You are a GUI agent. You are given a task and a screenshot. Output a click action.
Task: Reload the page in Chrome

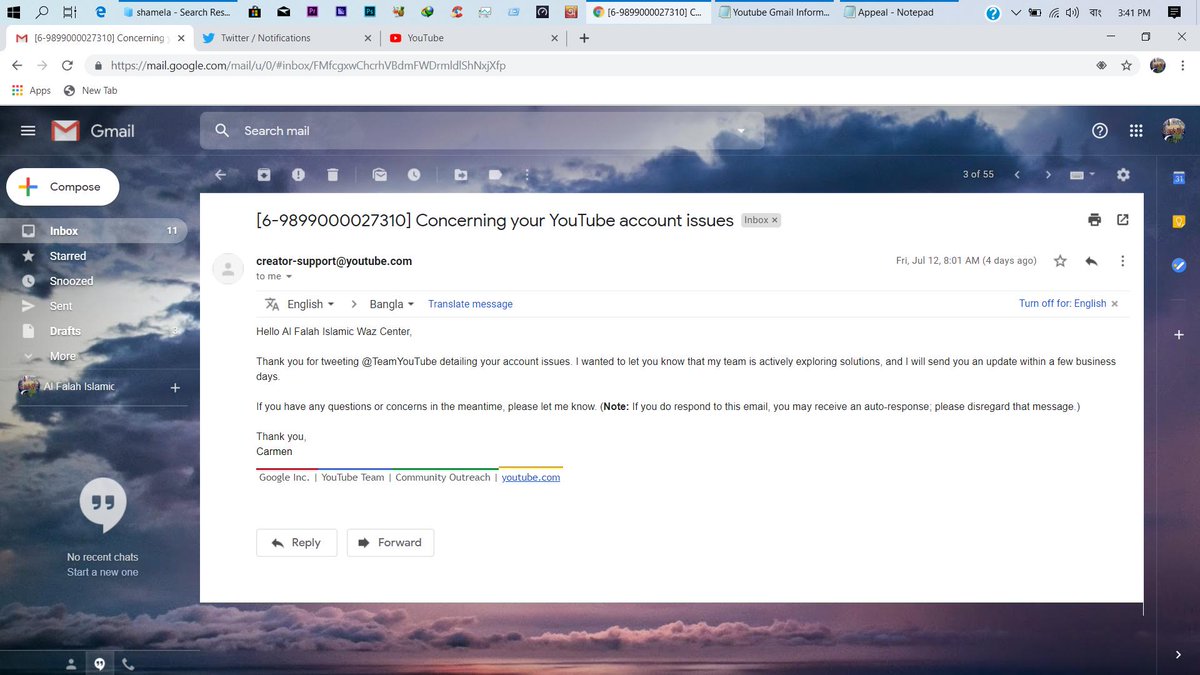pos(67,65)
